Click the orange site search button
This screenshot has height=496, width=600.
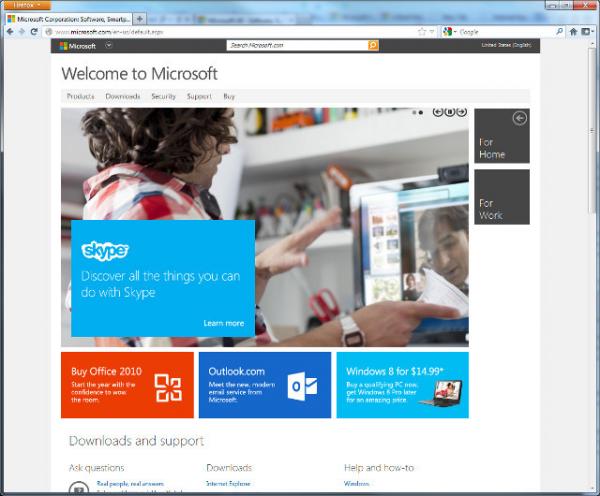[373, 46]
